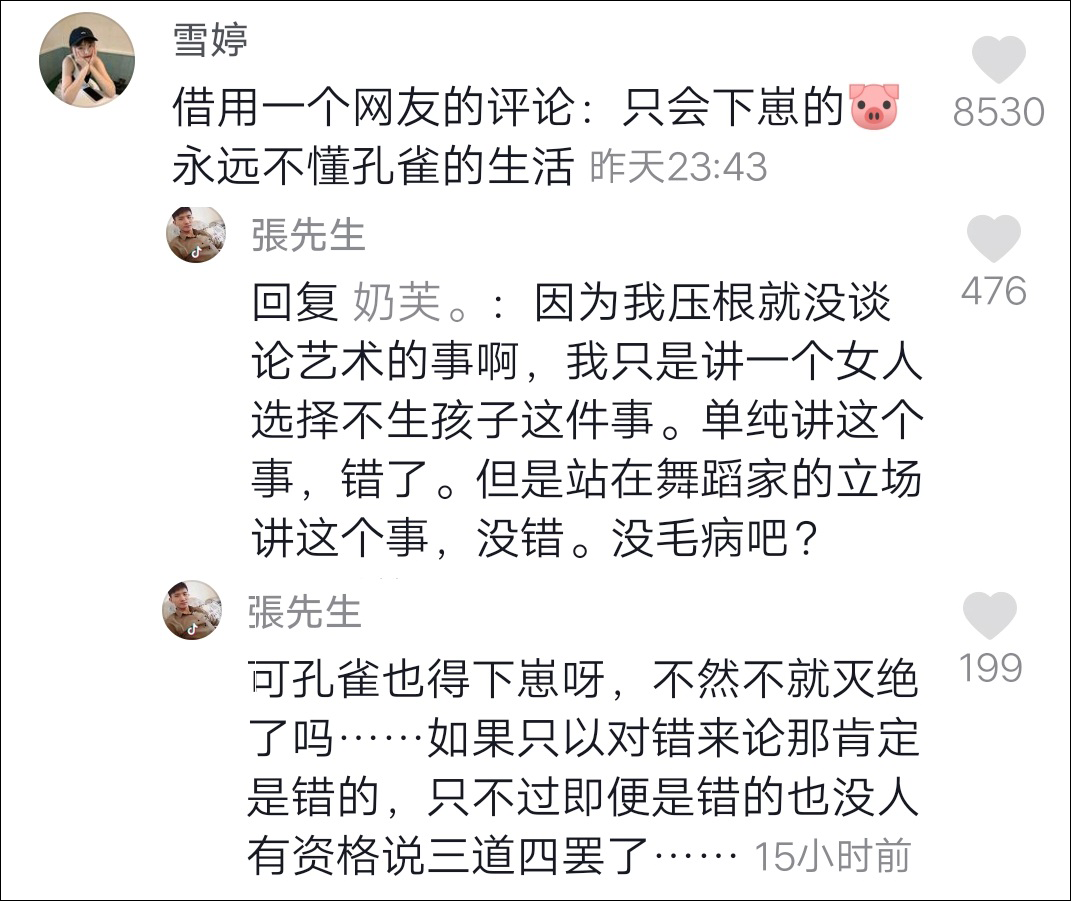Click the username 雪婷
Image resolution: width=1071 pixels, height=901 pixels.
pyautogui.click(x=210, y=41)
